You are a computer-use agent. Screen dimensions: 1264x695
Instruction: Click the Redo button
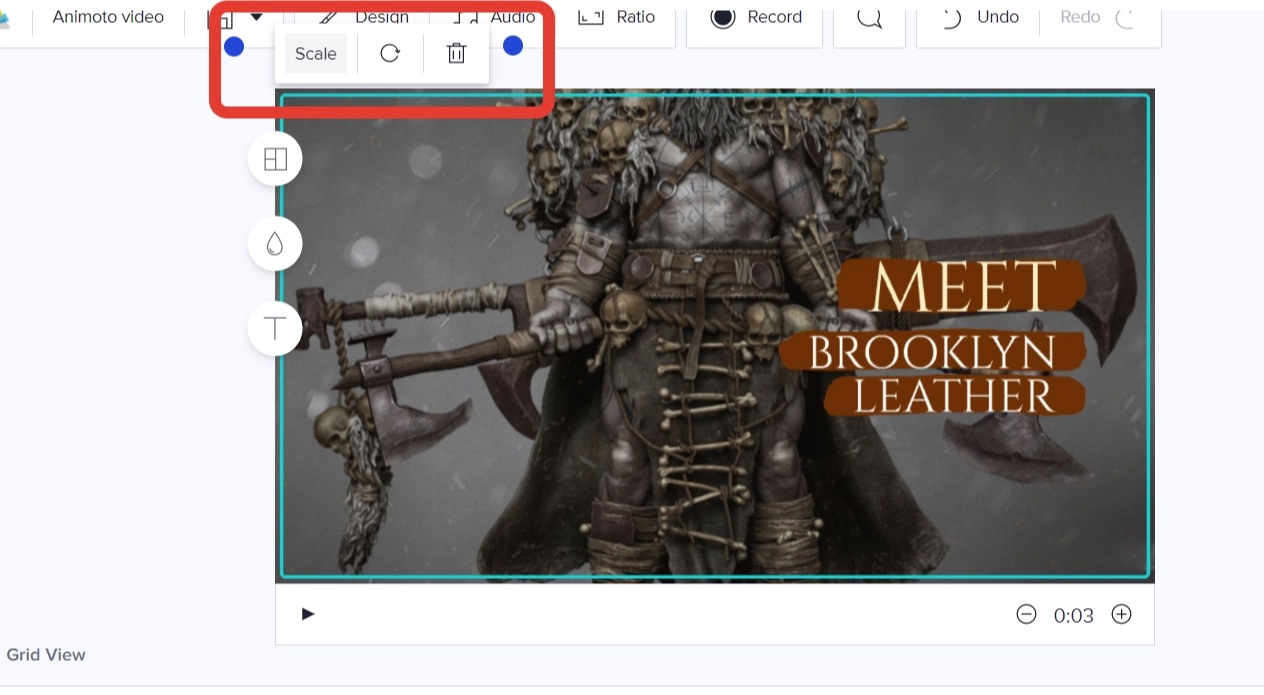tap(1098, 17)
